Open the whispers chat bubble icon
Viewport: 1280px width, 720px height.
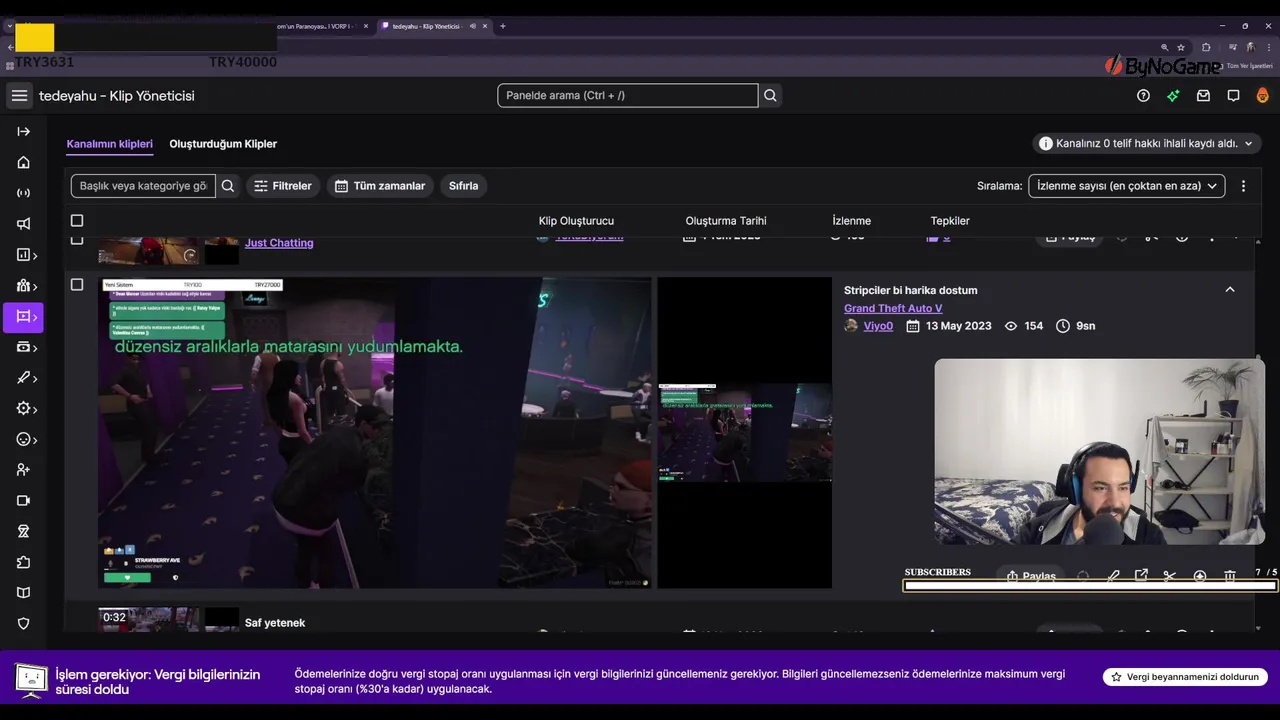point(1233,96)
